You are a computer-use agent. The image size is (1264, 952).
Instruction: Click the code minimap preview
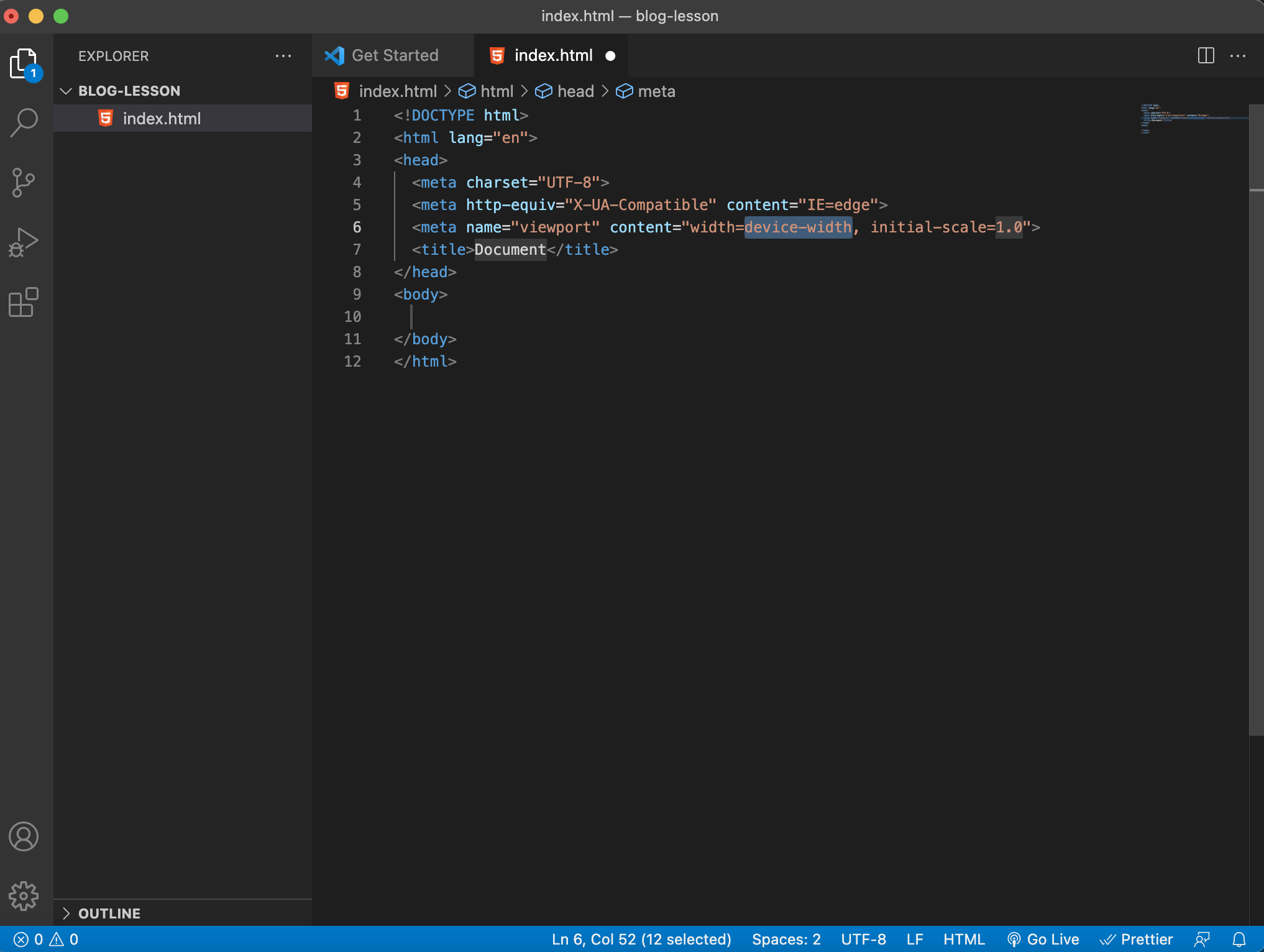click(x=1193, y=118)
